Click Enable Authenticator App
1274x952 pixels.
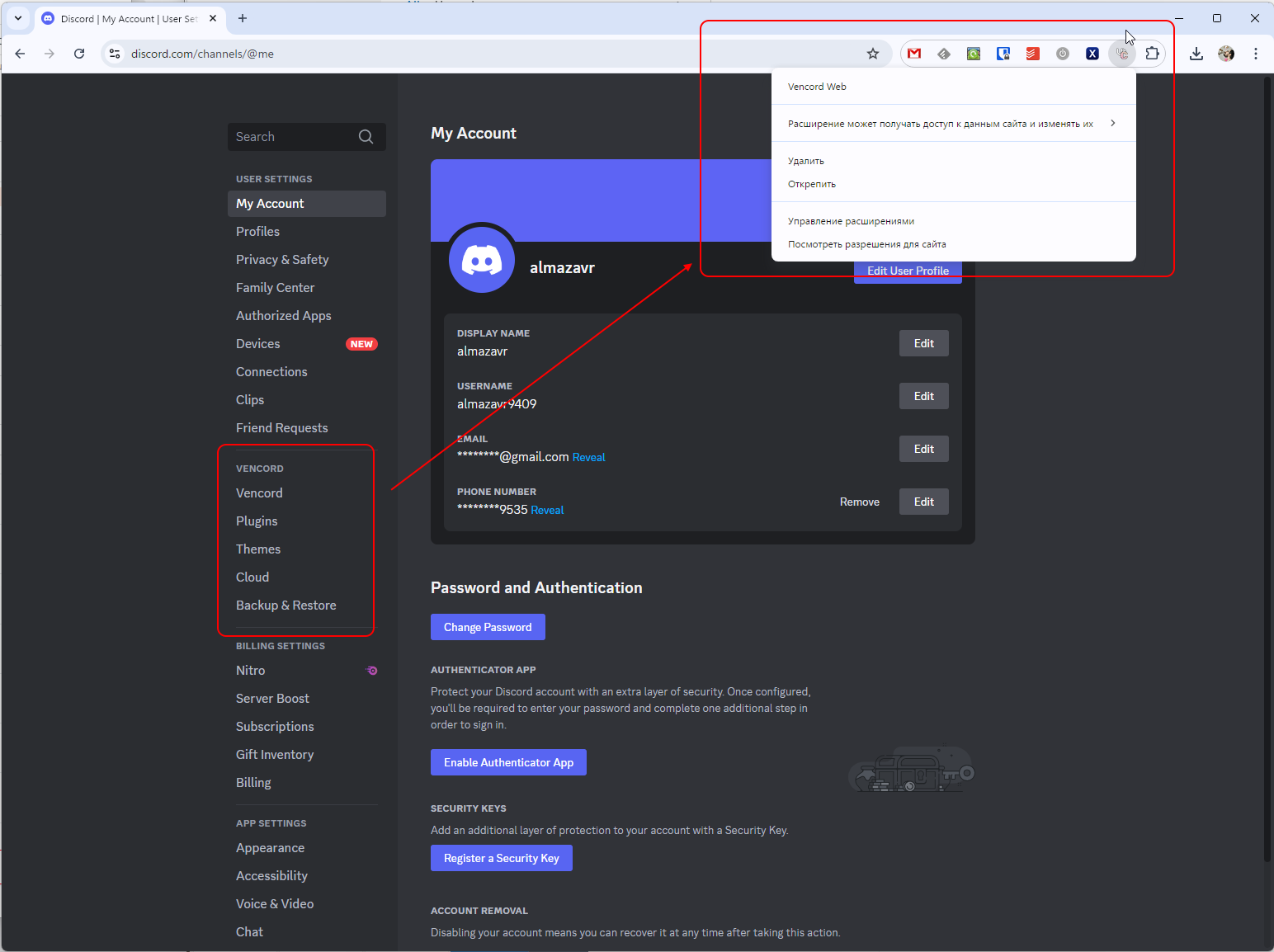(508, 761)
